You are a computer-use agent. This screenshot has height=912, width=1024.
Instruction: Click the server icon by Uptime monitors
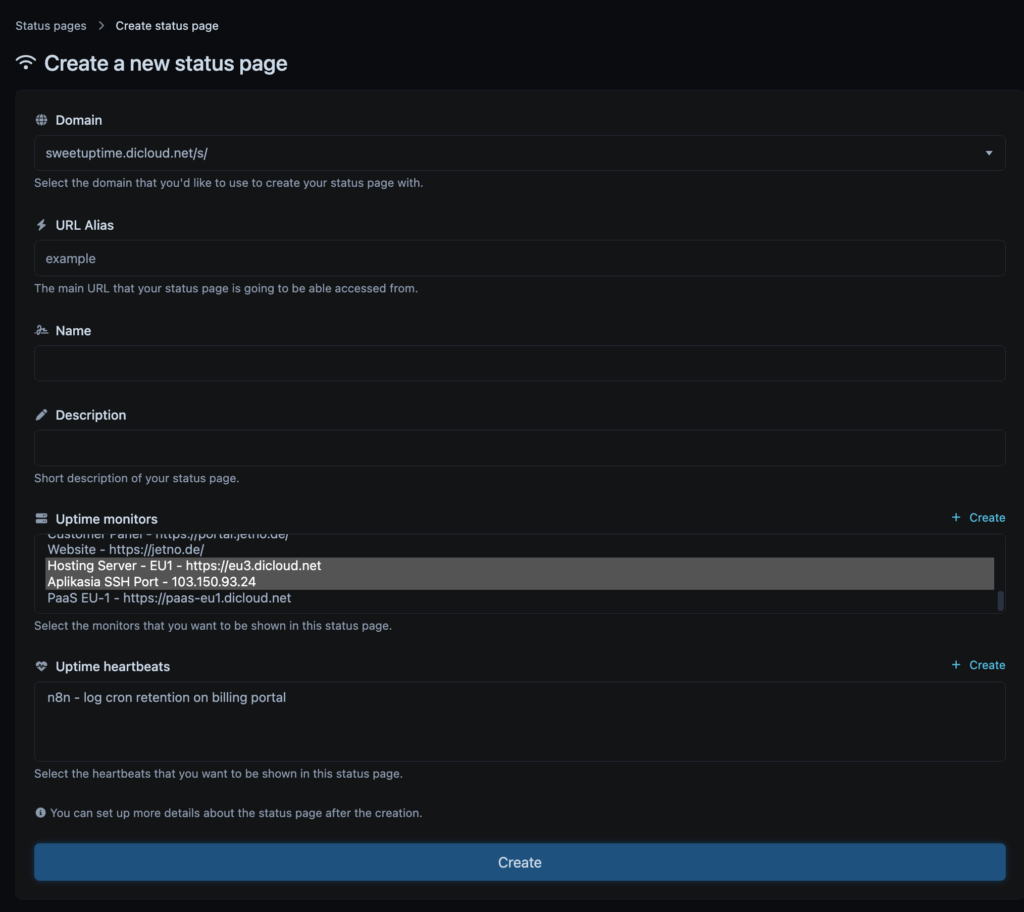(41, 519)
